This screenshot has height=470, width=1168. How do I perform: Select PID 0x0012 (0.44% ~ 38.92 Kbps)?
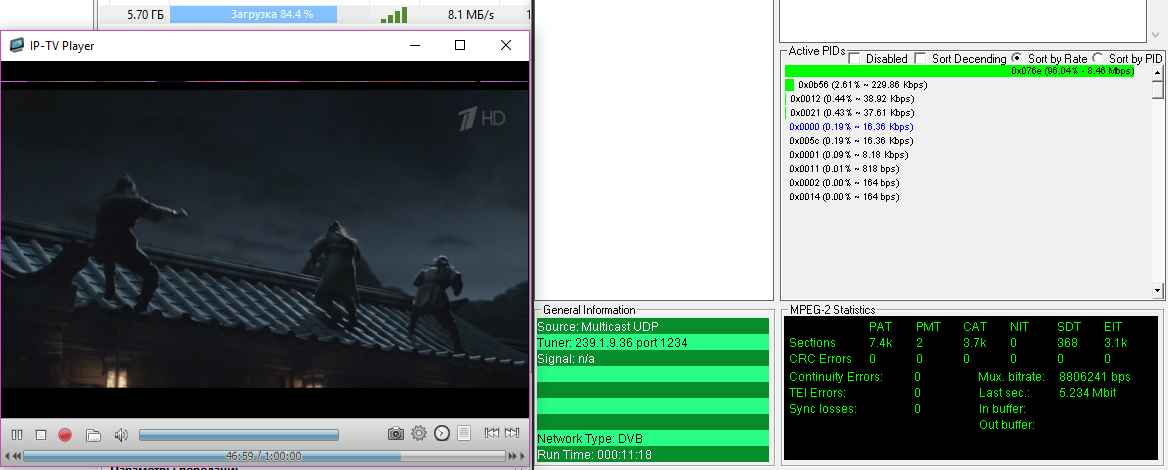(852, 98)
